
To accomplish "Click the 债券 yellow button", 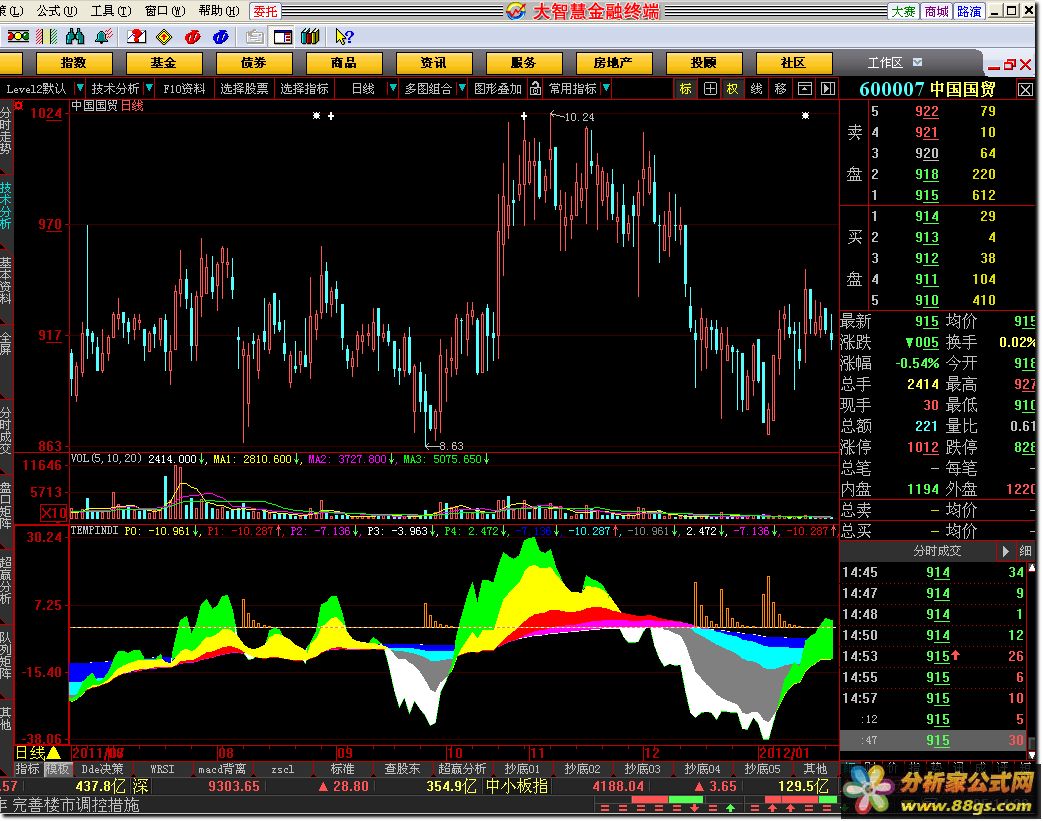I will (x=253, y=63).
